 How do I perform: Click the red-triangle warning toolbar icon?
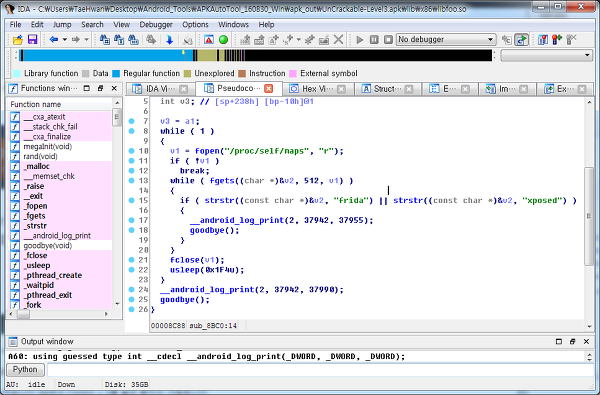click(x=209, y=39)
